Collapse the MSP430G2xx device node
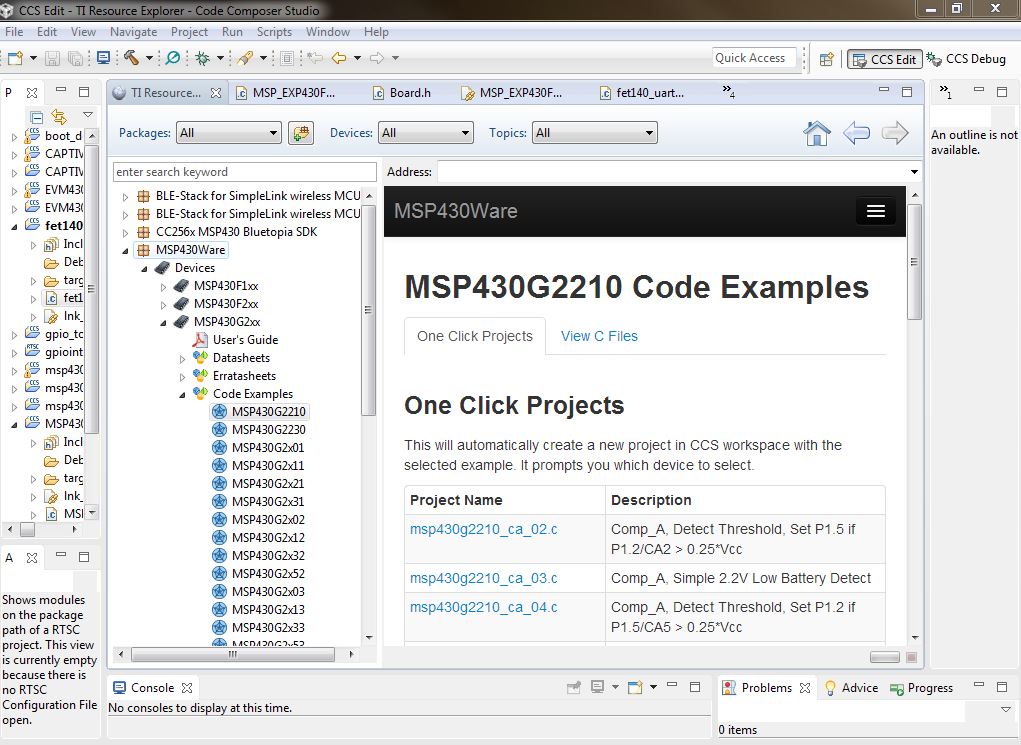 (163, 322)
